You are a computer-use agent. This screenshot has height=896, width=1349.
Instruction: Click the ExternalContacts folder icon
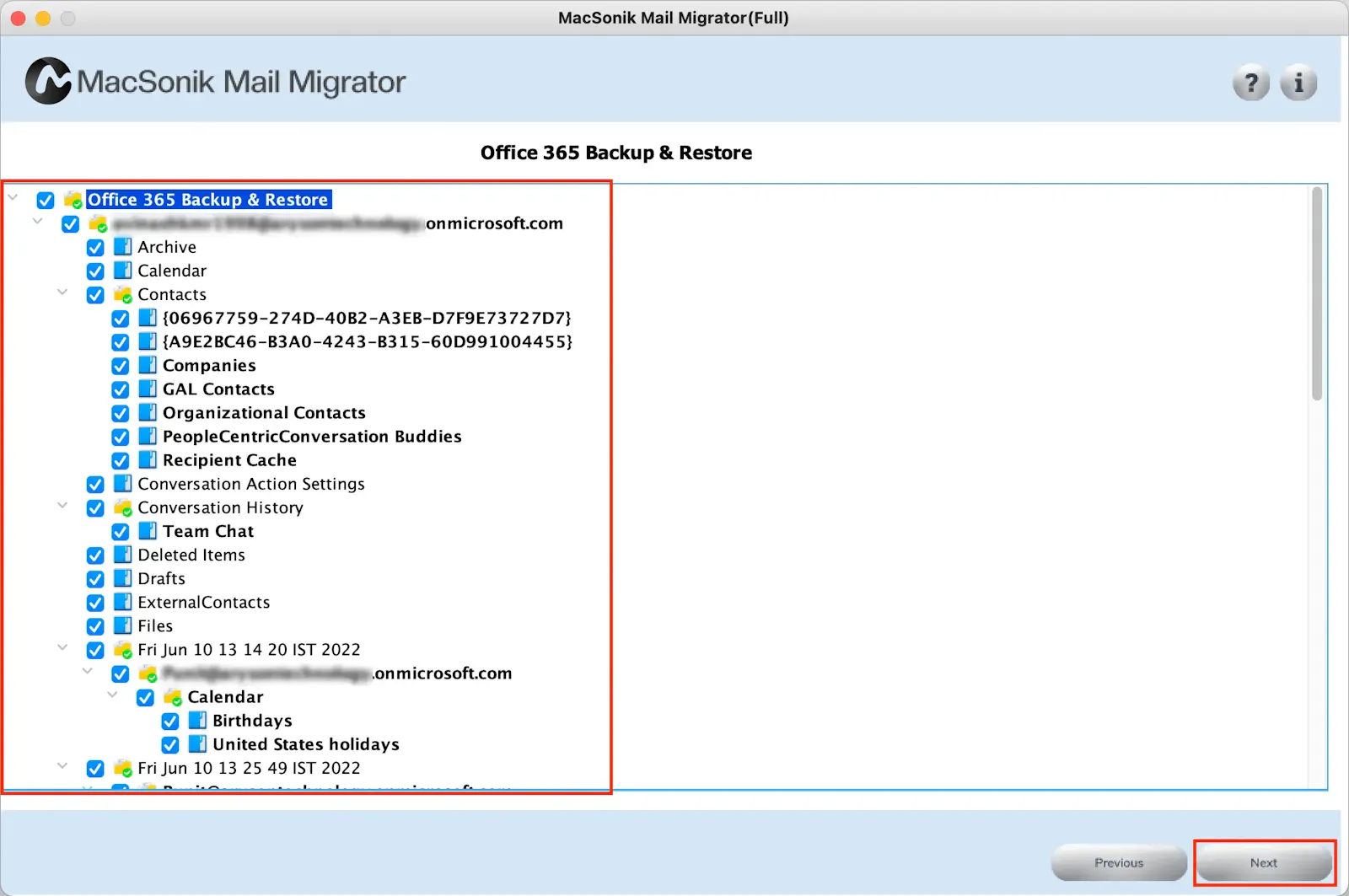[123, 602]
